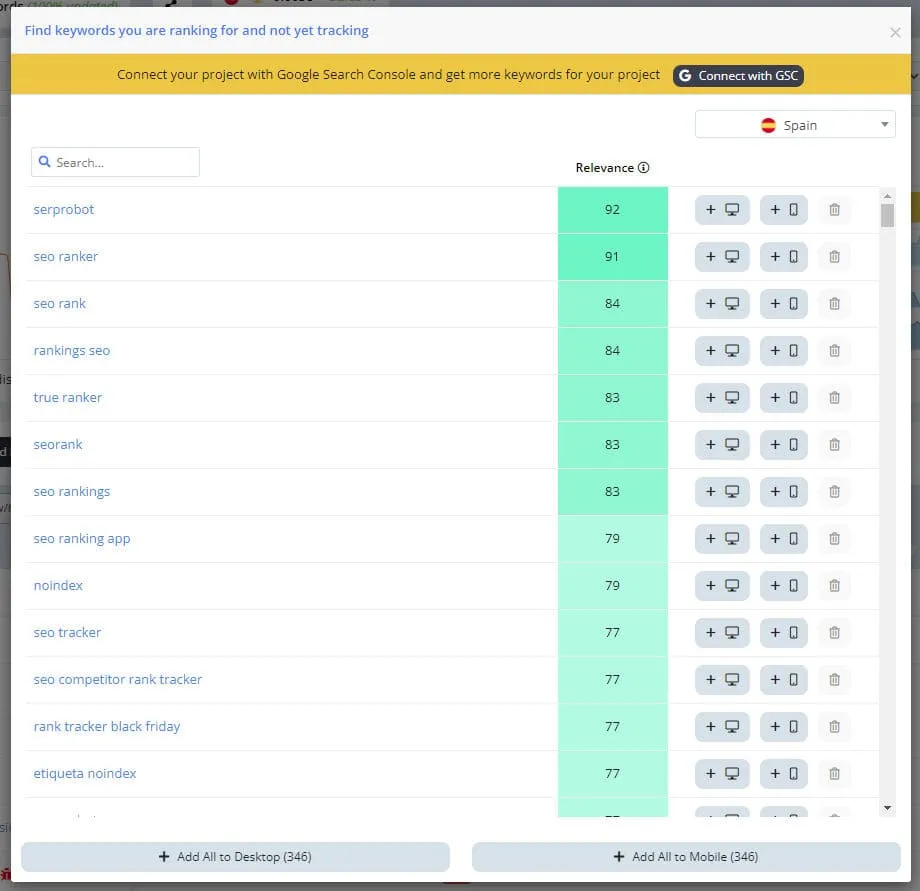Add rankings seo to desktop tracking

click(722, 351)
